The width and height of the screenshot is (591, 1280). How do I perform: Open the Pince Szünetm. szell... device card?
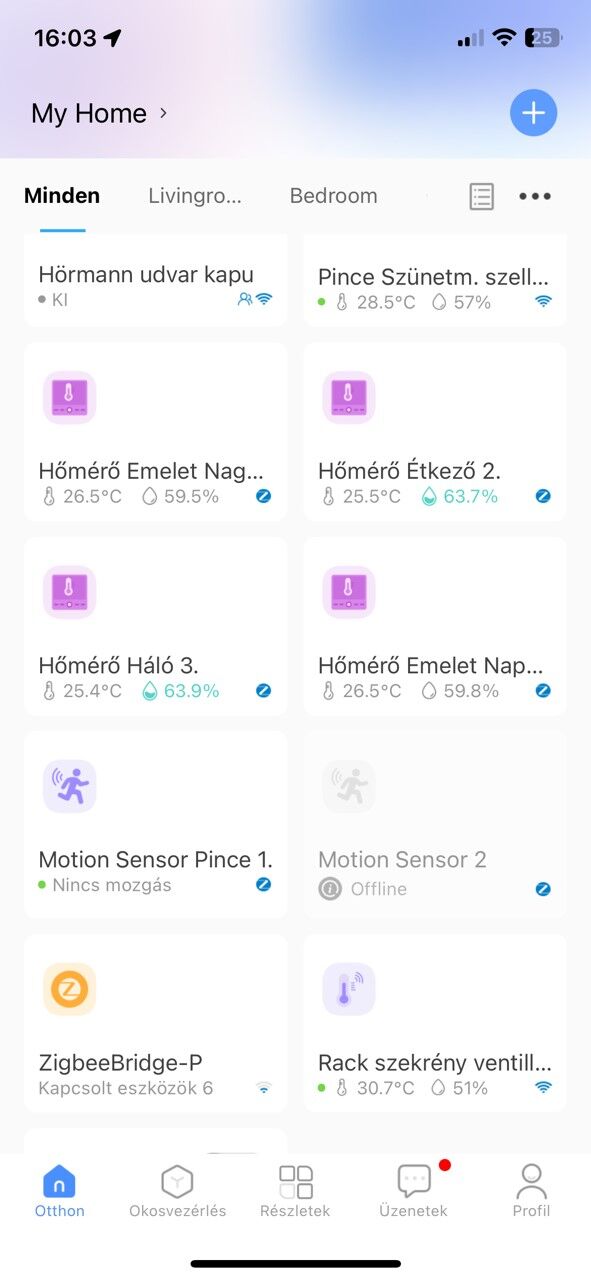coord(435,281)
